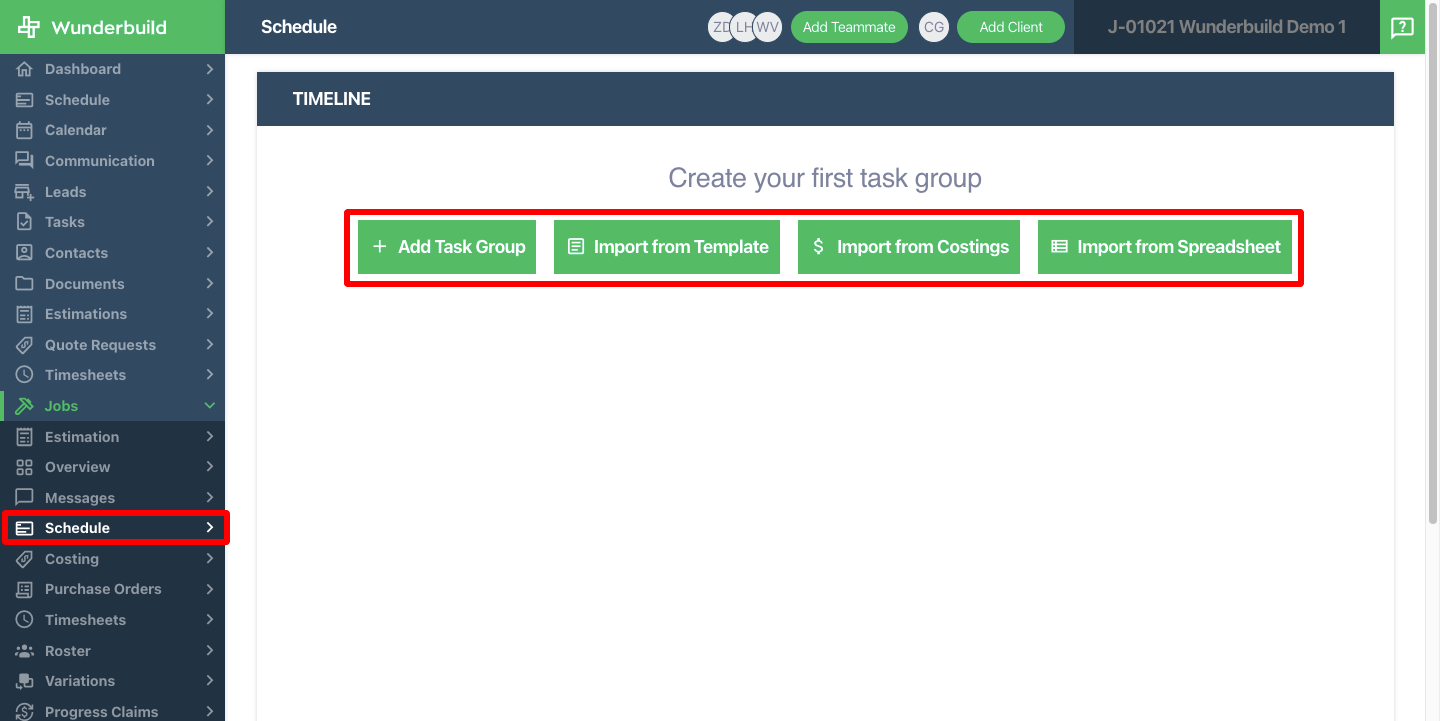Click the WV teammate avatar

[767, 27]
